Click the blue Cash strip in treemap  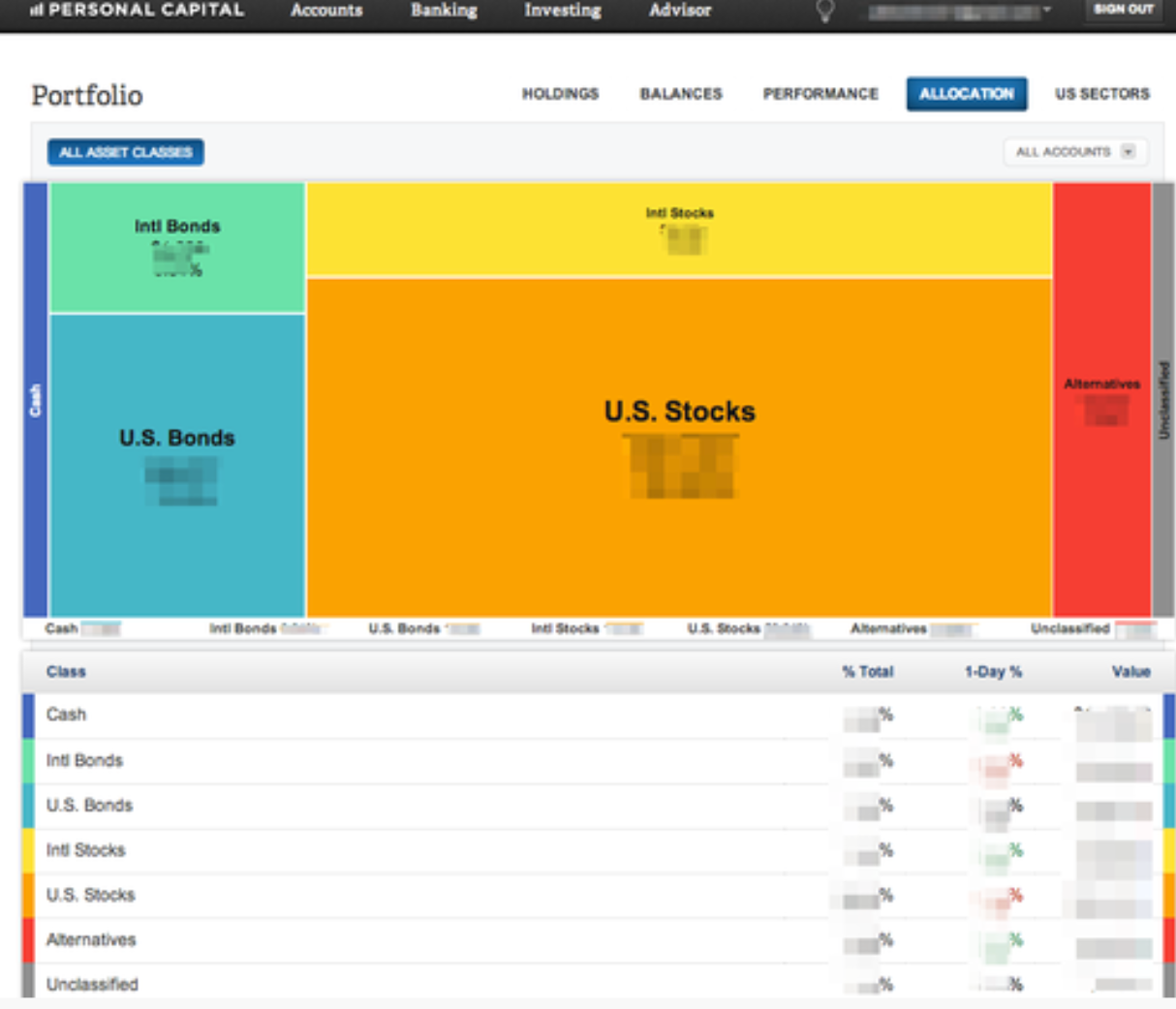click(36, 399)
